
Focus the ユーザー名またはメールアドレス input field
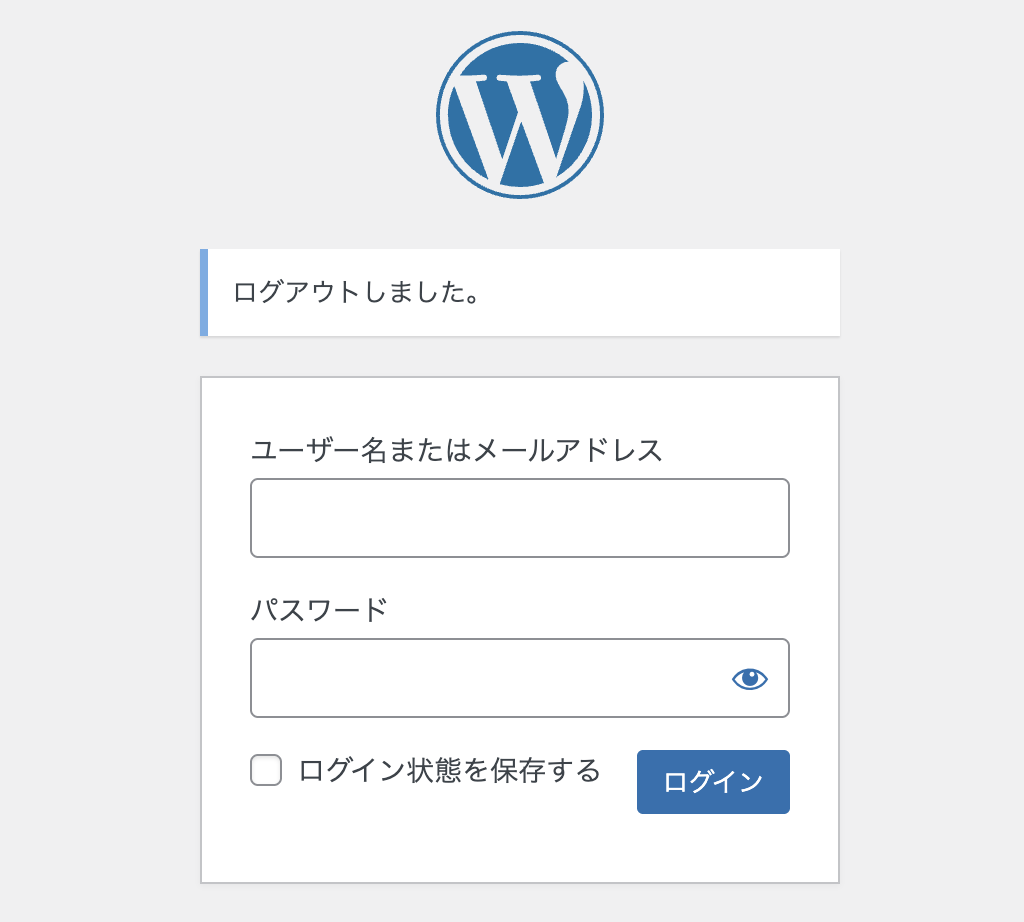[x=520, y=518]
